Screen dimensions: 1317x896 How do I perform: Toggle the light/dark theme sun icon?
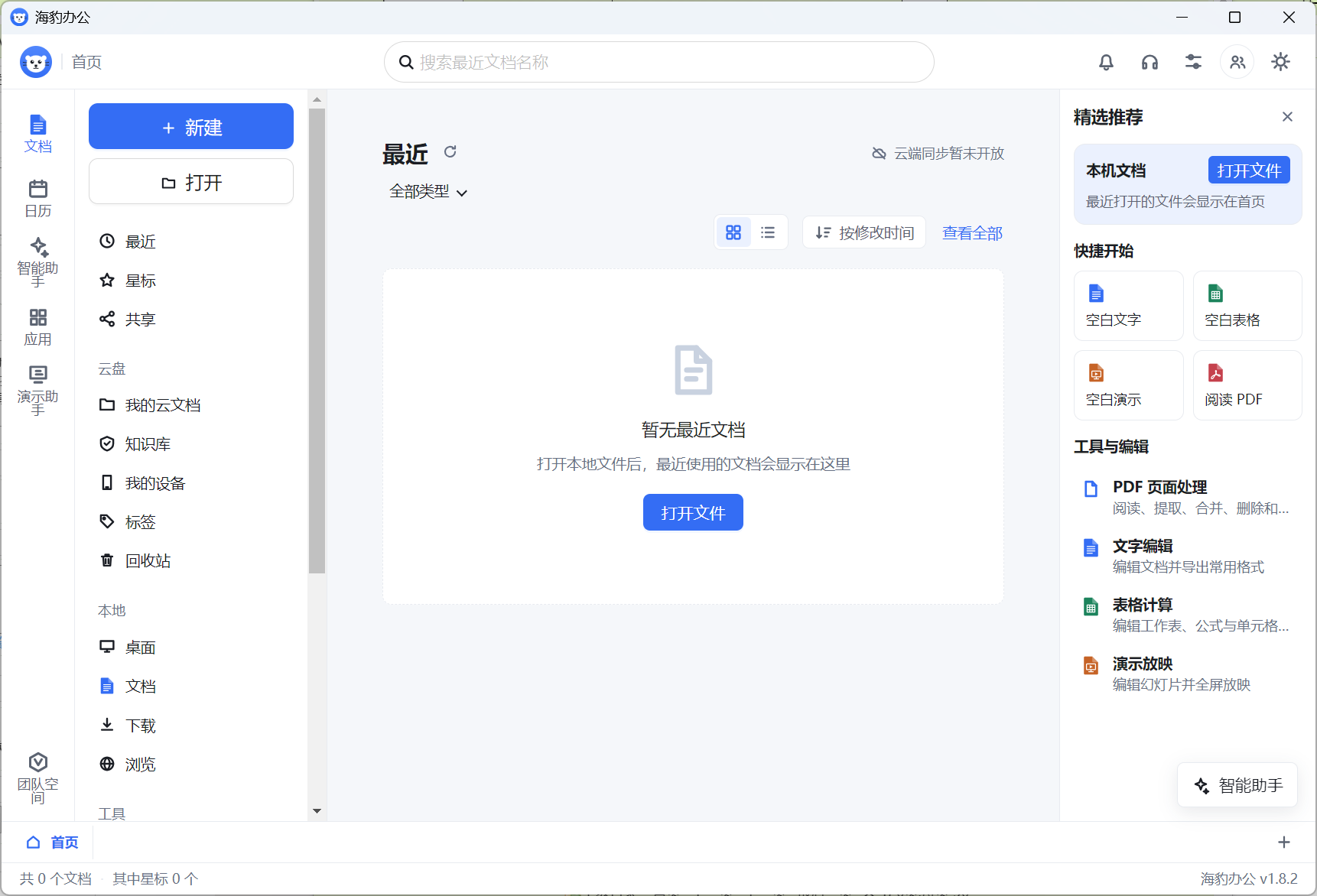(1280, 62)
